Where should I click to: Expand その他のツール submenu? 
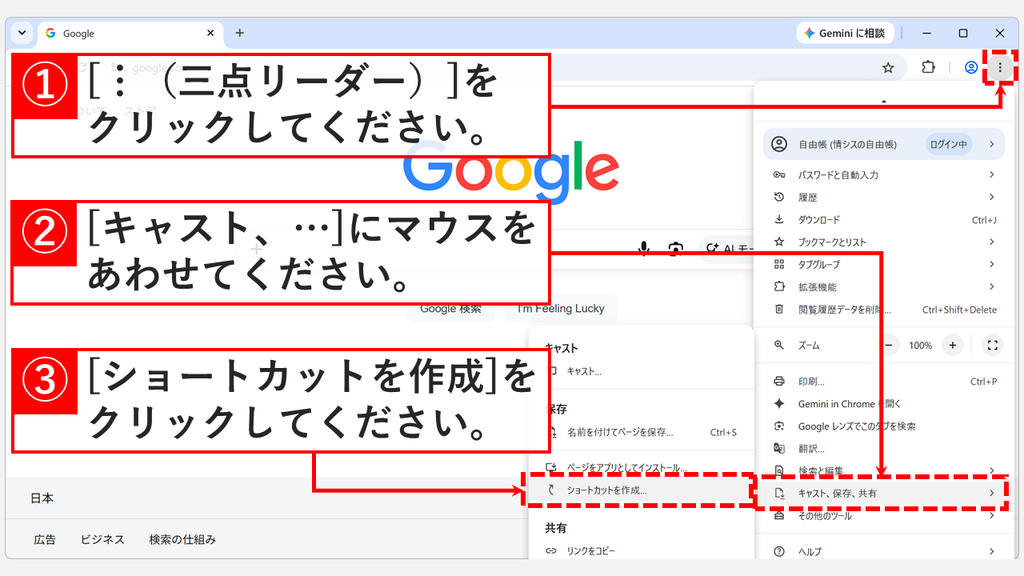click(x=884, y=516)
